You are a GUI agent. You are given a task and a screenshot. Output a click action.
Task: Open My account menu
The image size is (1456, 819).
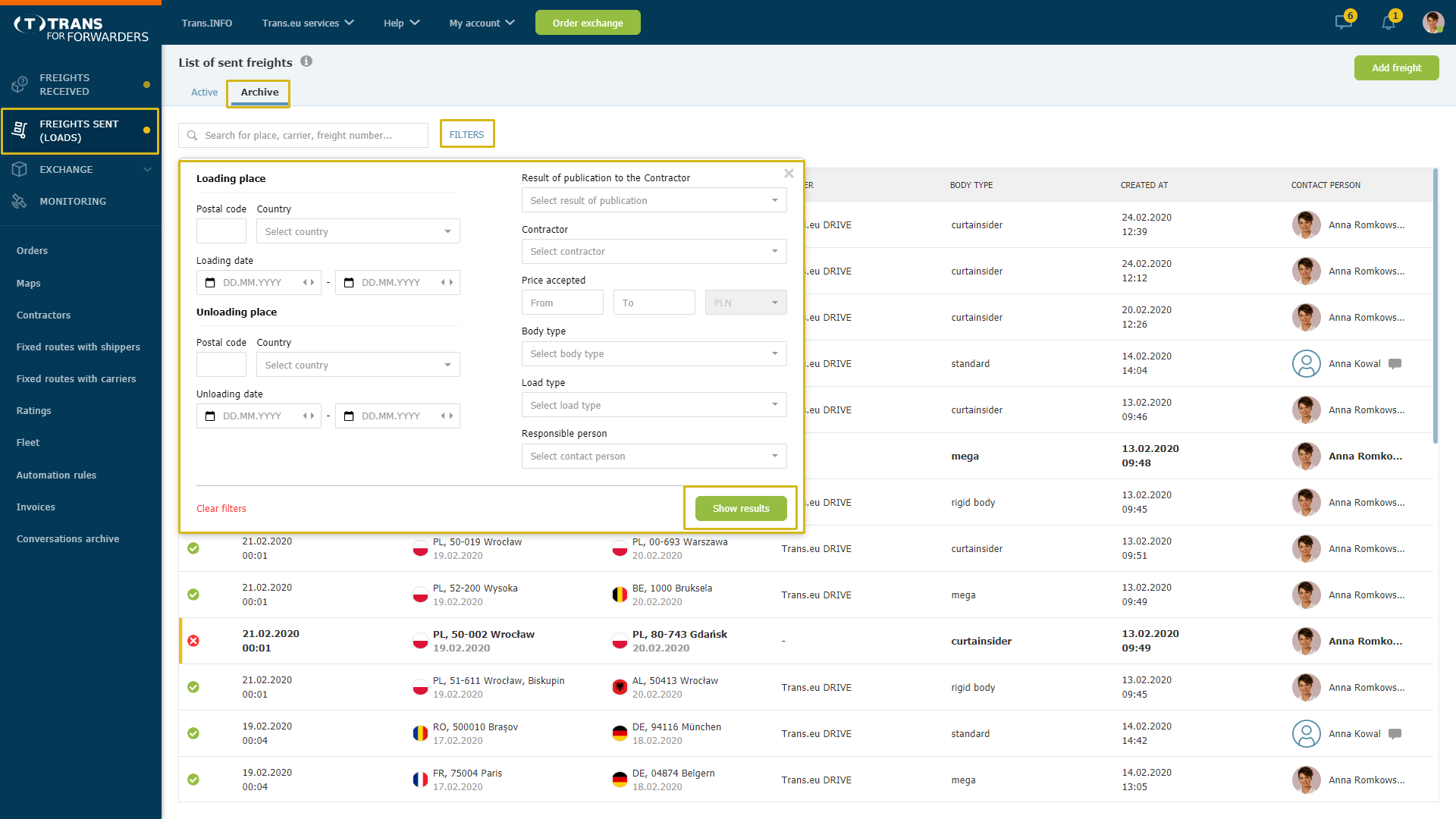tap(482, 23)
